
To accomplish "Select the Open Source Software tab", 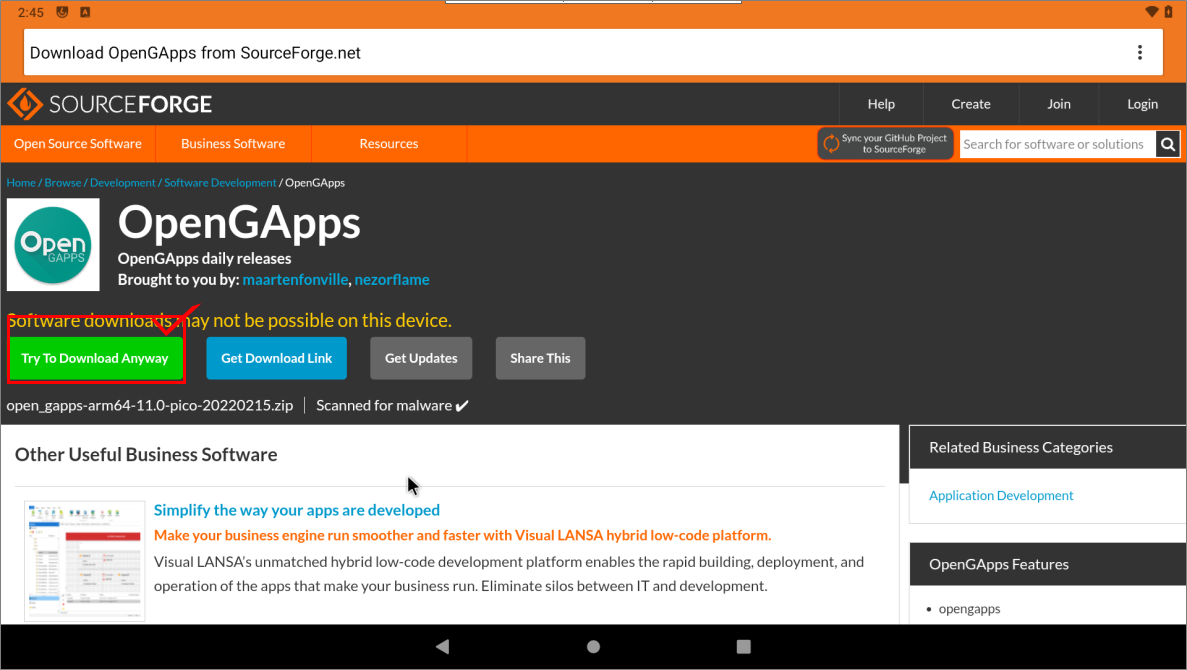I will click(x=78, y=144).
